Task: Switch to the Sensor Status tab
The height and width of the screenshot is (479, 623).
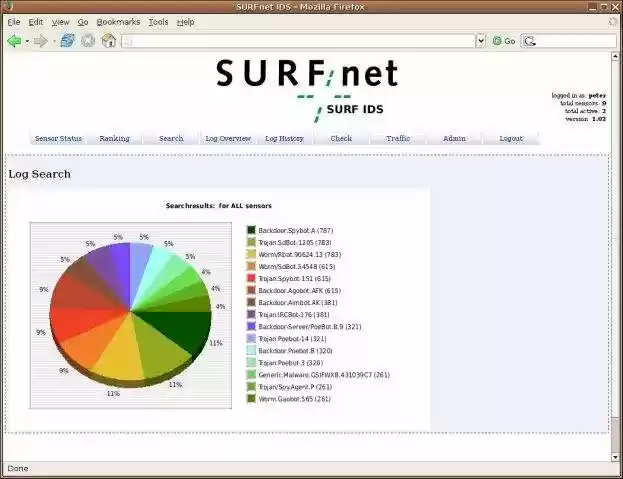Action: [58, 138]
